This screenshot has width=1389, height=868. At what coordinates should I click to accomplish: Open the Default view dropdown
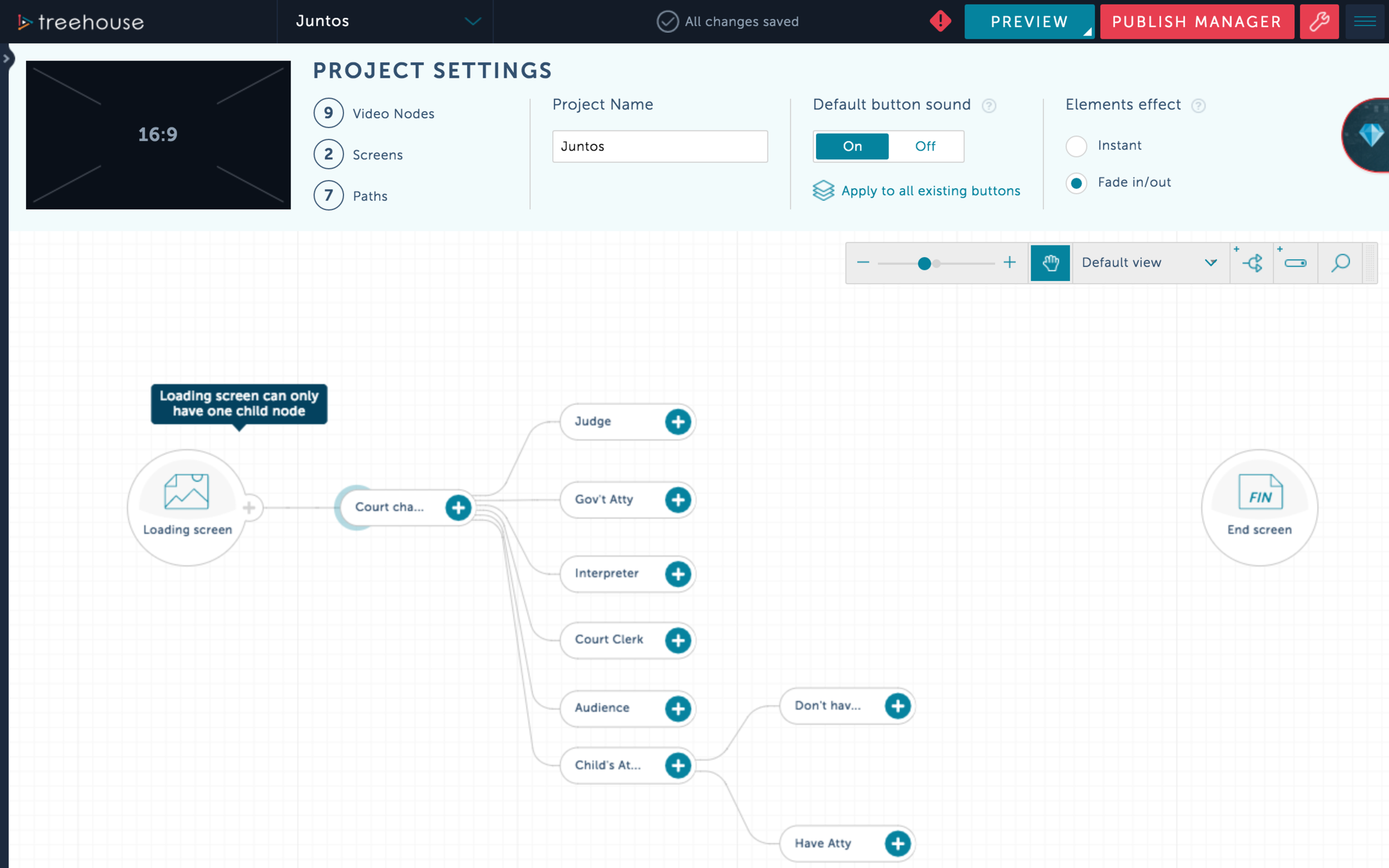(1150, 263)
